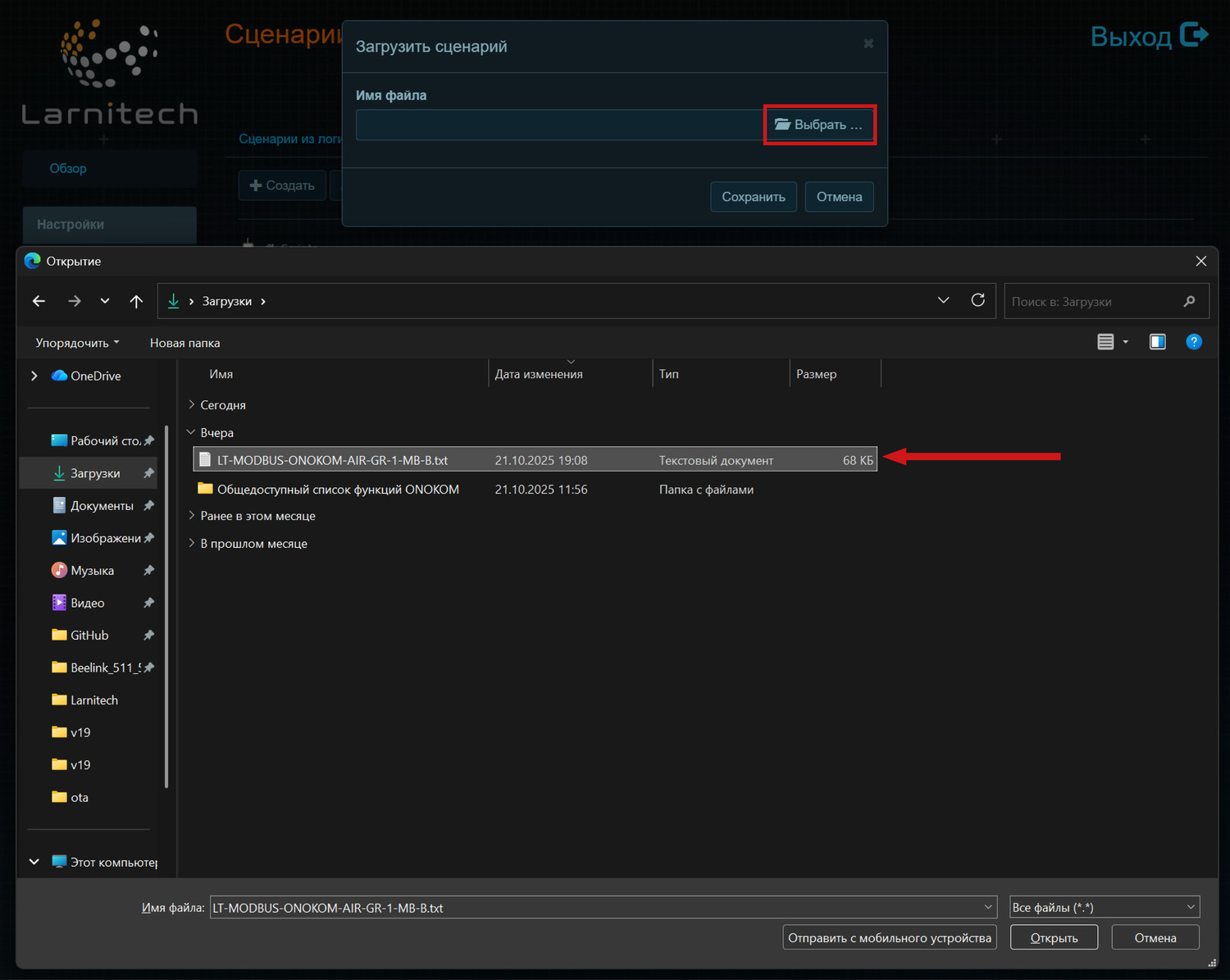Click the search magnifier icon
Screen dimensions: 1230x980
[1189, 302]
